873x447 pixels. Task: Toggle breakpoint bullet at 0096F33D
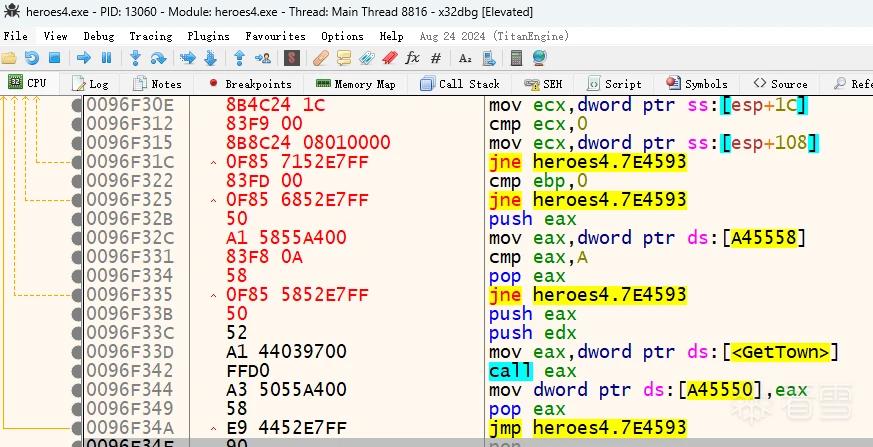(77, 352)
